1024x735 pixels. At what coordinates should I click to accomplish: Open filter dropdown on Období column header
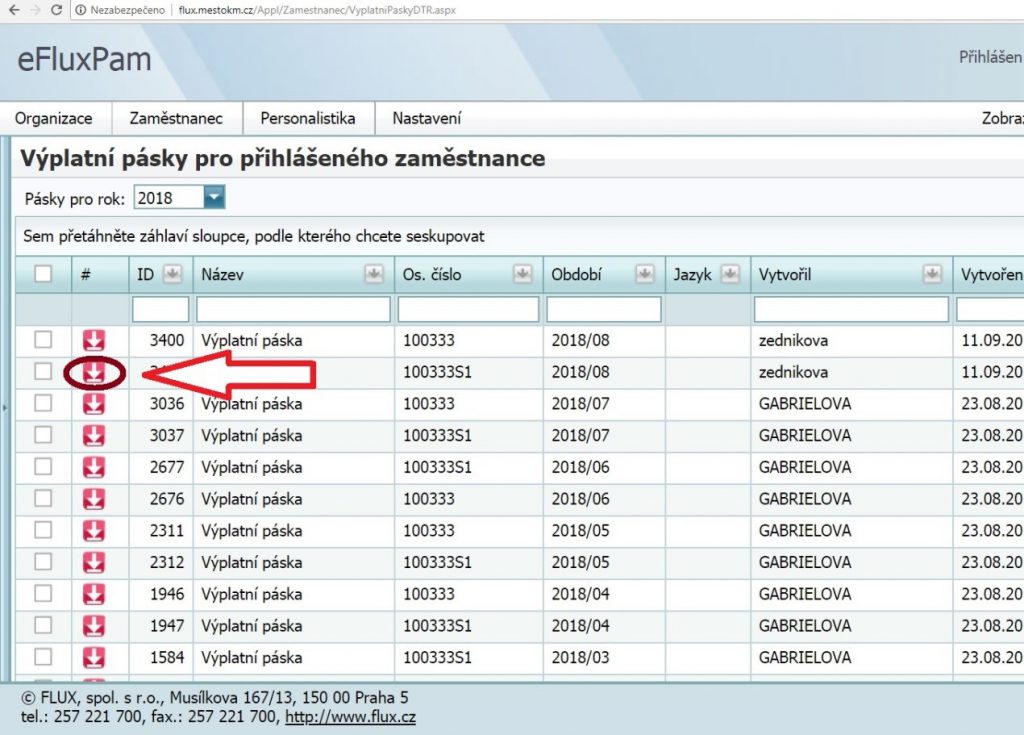click(645, 274)
